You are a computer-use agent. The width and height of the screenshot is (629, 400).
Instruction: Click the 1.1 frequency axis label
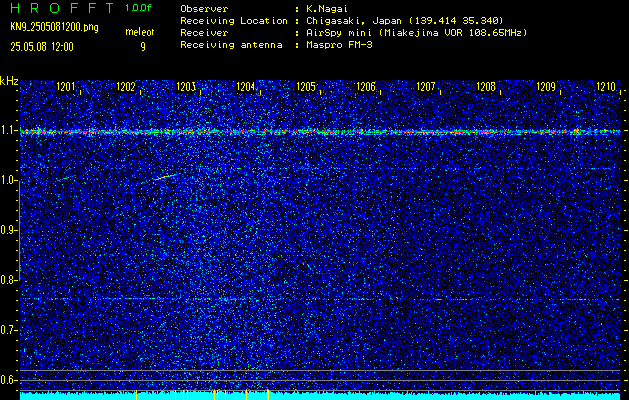tap(7, 131)
